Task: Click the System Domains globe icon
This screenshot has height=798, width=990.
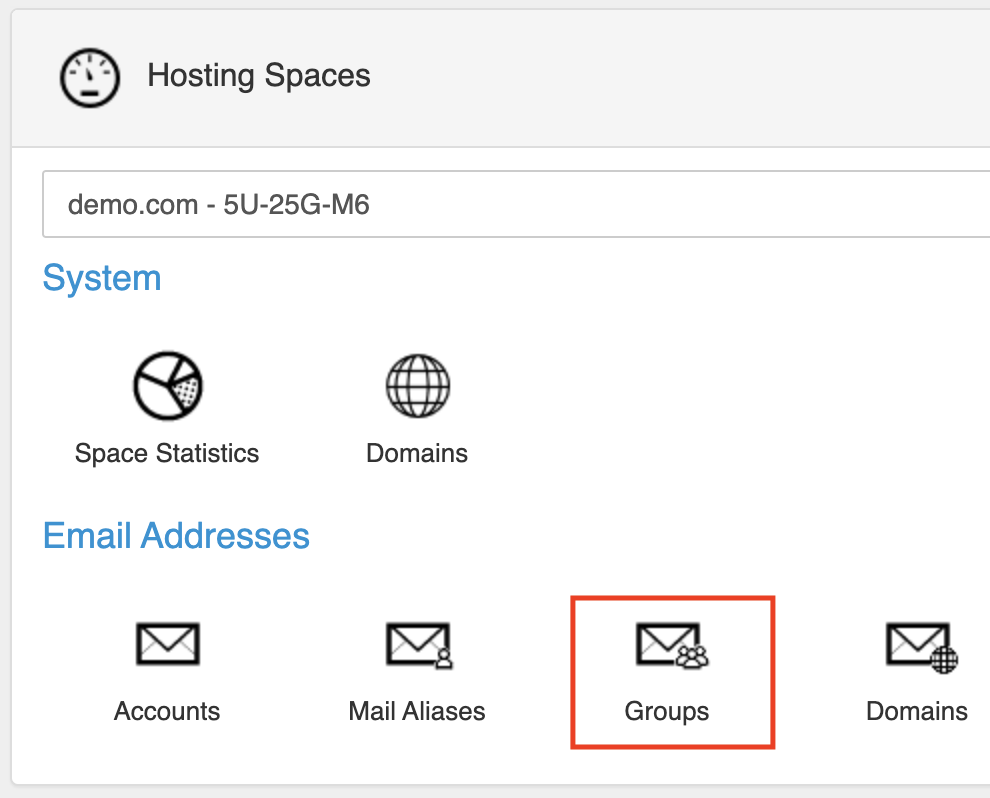Action: [417, 386]
